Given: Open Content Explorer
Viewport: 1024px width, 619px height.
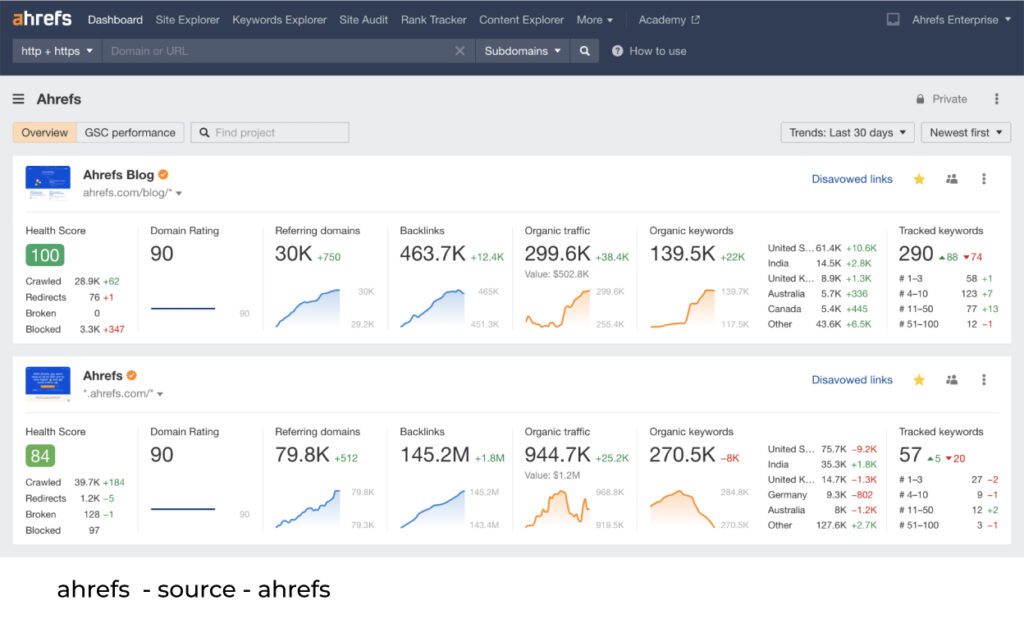Looking at the screenshot, I should point(521,20).
